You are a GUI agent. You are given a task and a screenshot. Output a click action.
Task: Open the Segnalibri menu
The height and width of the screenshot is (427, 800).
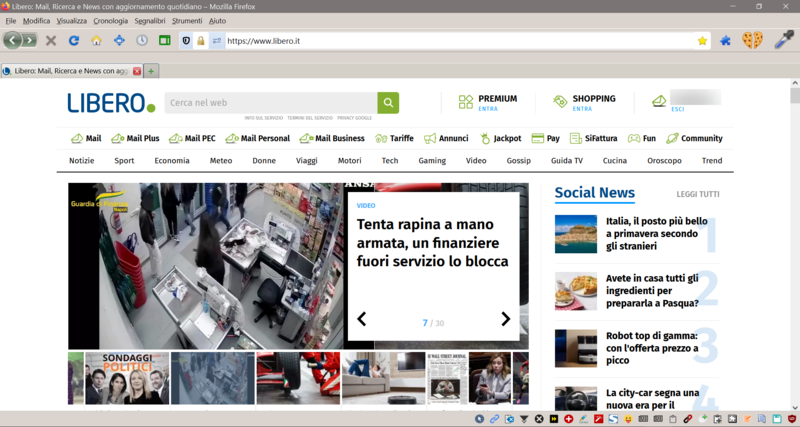pos(150,21)
